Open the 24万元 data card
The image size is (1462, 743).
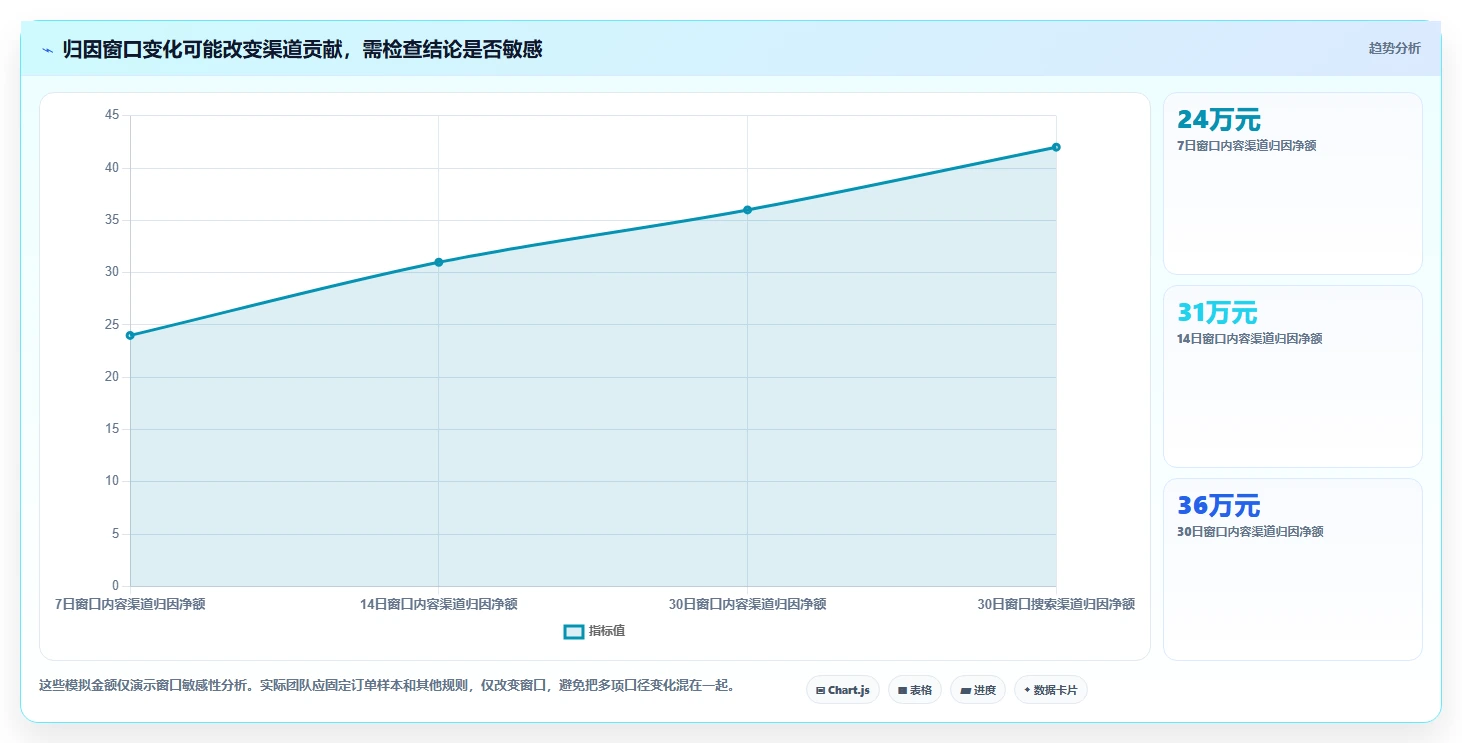point(1292,183)
